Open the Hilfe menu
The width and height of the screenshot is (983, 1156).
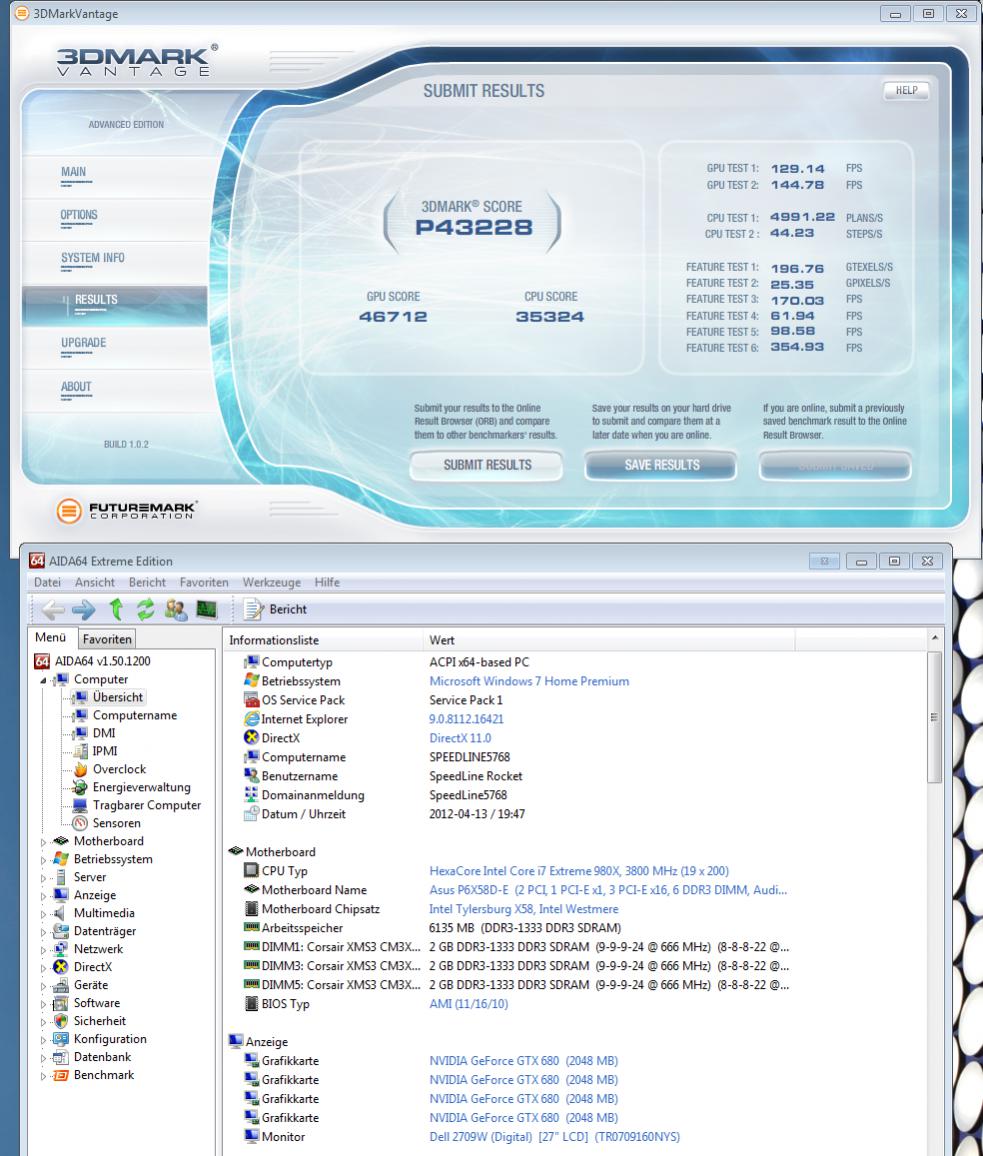[x=327, y=582]
